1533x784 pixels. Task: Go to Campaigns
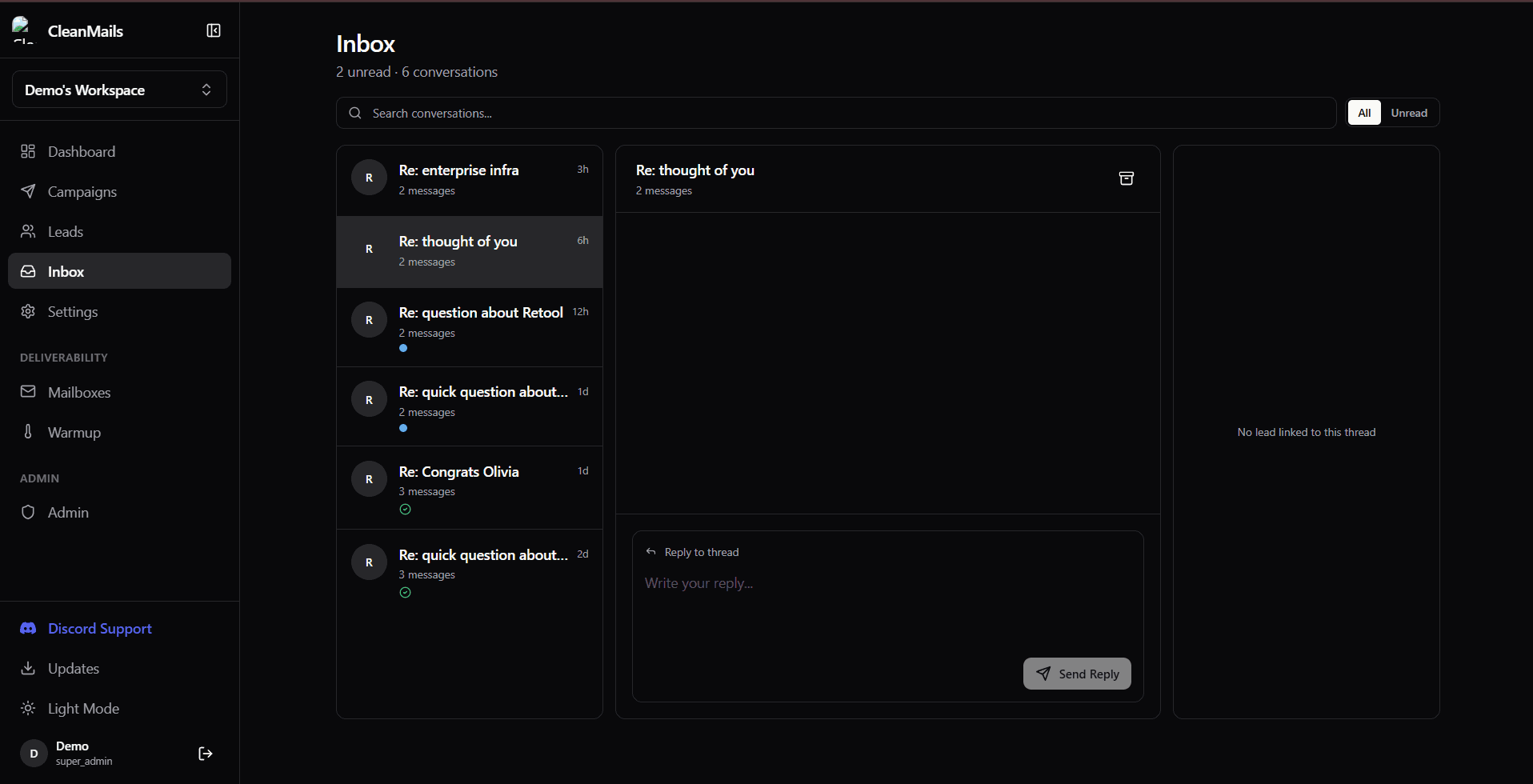click(119, 192)
